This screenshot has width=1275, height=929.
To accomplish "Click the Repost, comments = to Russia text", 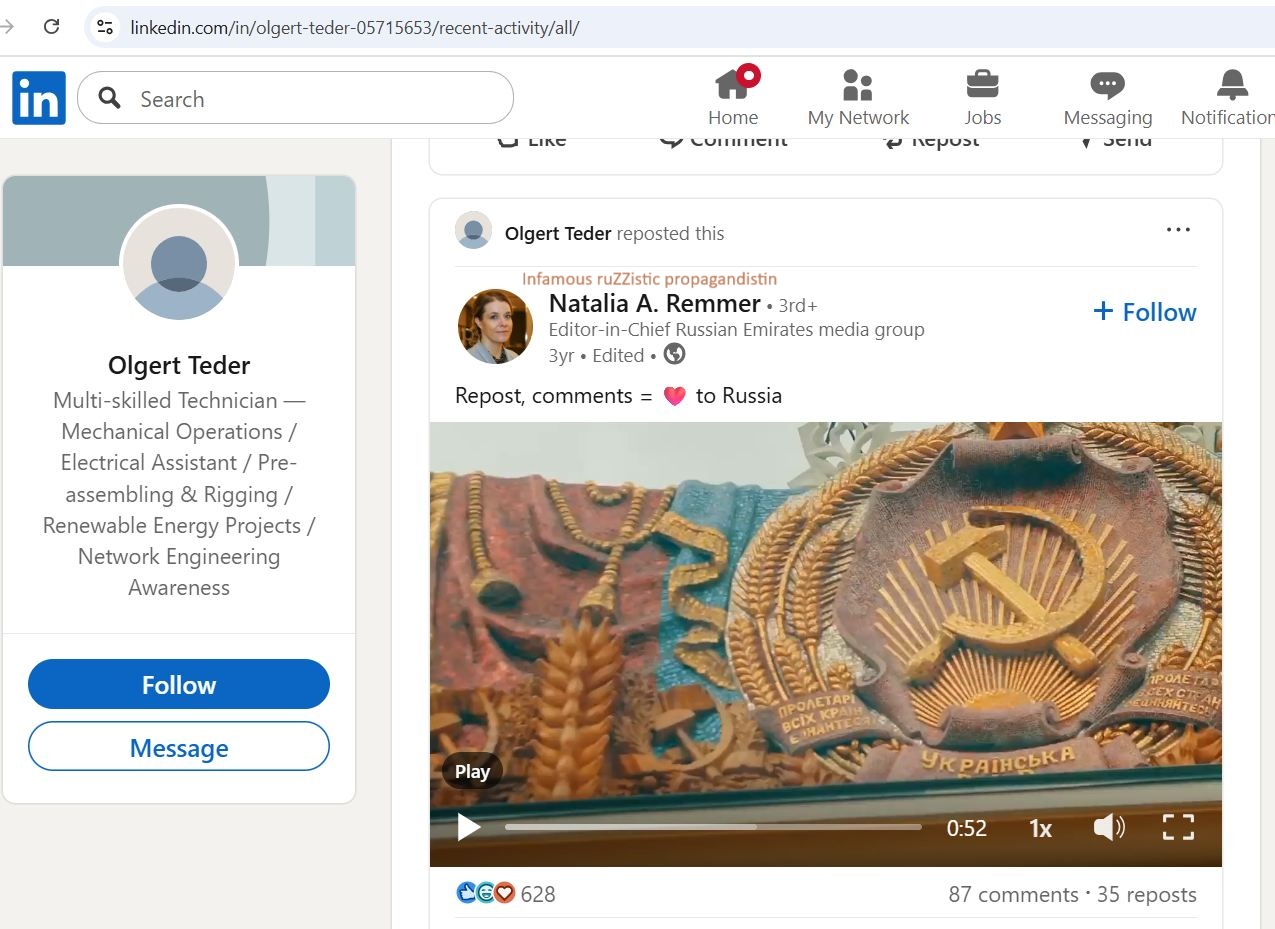I will click(618, 395).
